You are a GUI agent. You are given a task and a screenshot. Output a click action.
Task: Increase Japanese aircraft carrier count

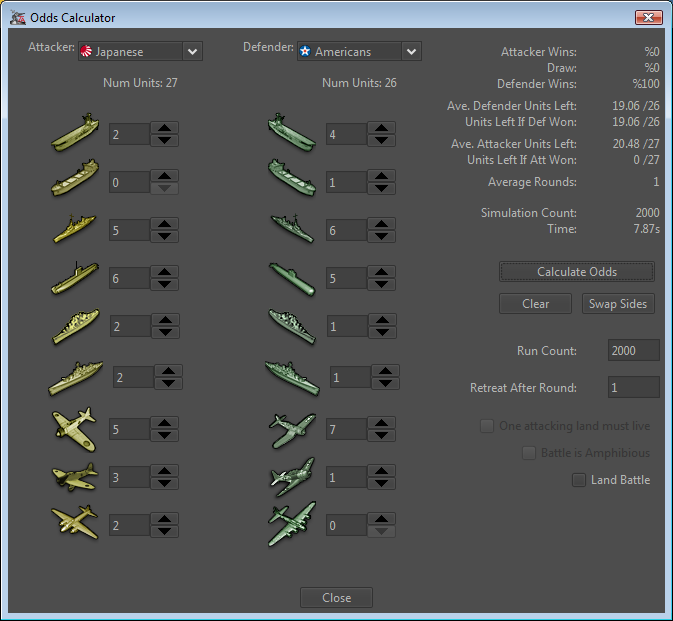point(164,128)
